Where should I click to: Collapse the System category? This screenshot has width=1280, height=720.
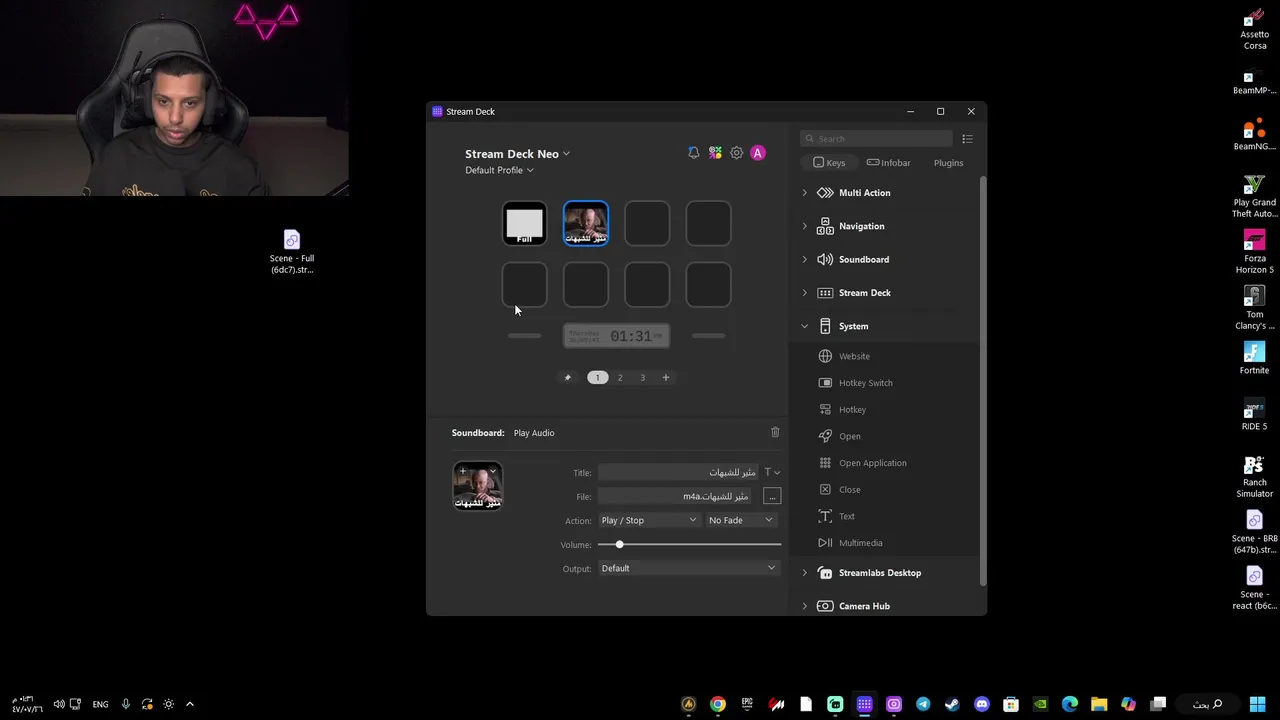tap(805, 326)
